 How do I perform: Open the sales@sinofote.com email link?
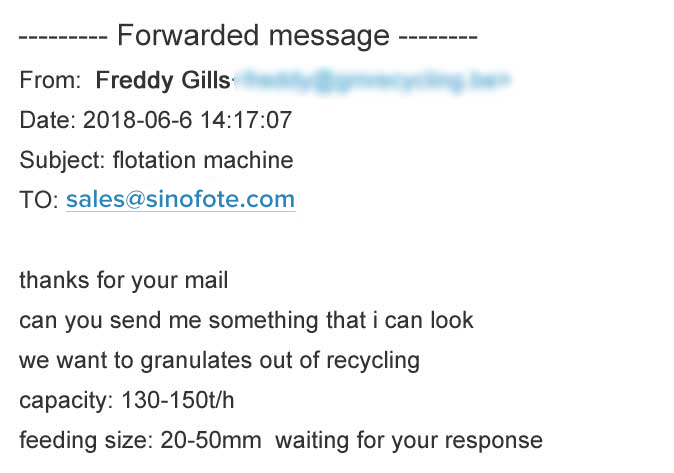pyautogui.click(x=181, y=200)
